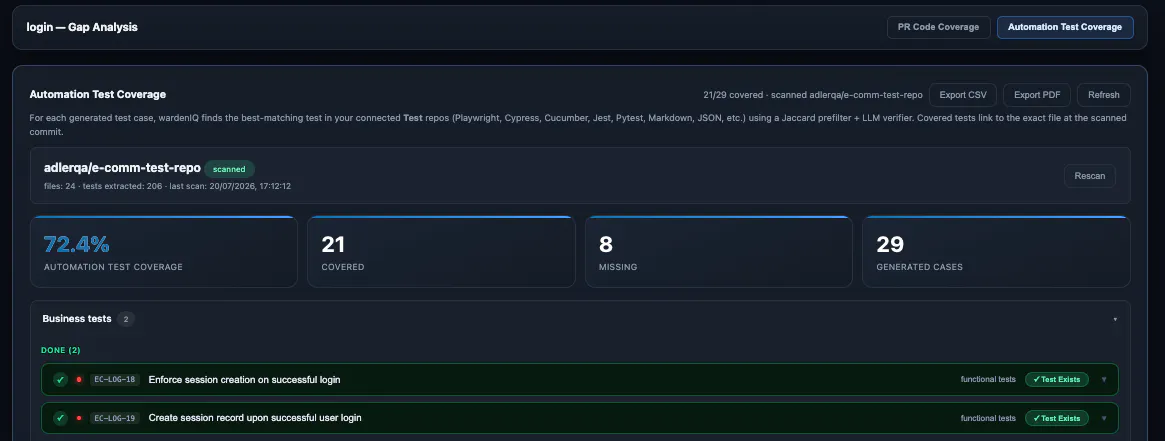Click the 21 Covered stat card
The width and height of the screenshot is (1165, 441).
pyautogui.click(x=441, y=252)
